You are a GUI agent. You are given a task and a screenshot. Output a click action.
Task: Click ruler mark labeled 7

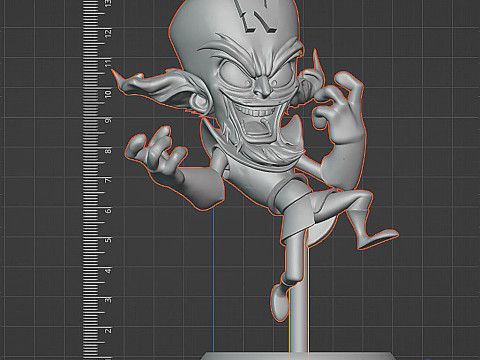[108, 180]
